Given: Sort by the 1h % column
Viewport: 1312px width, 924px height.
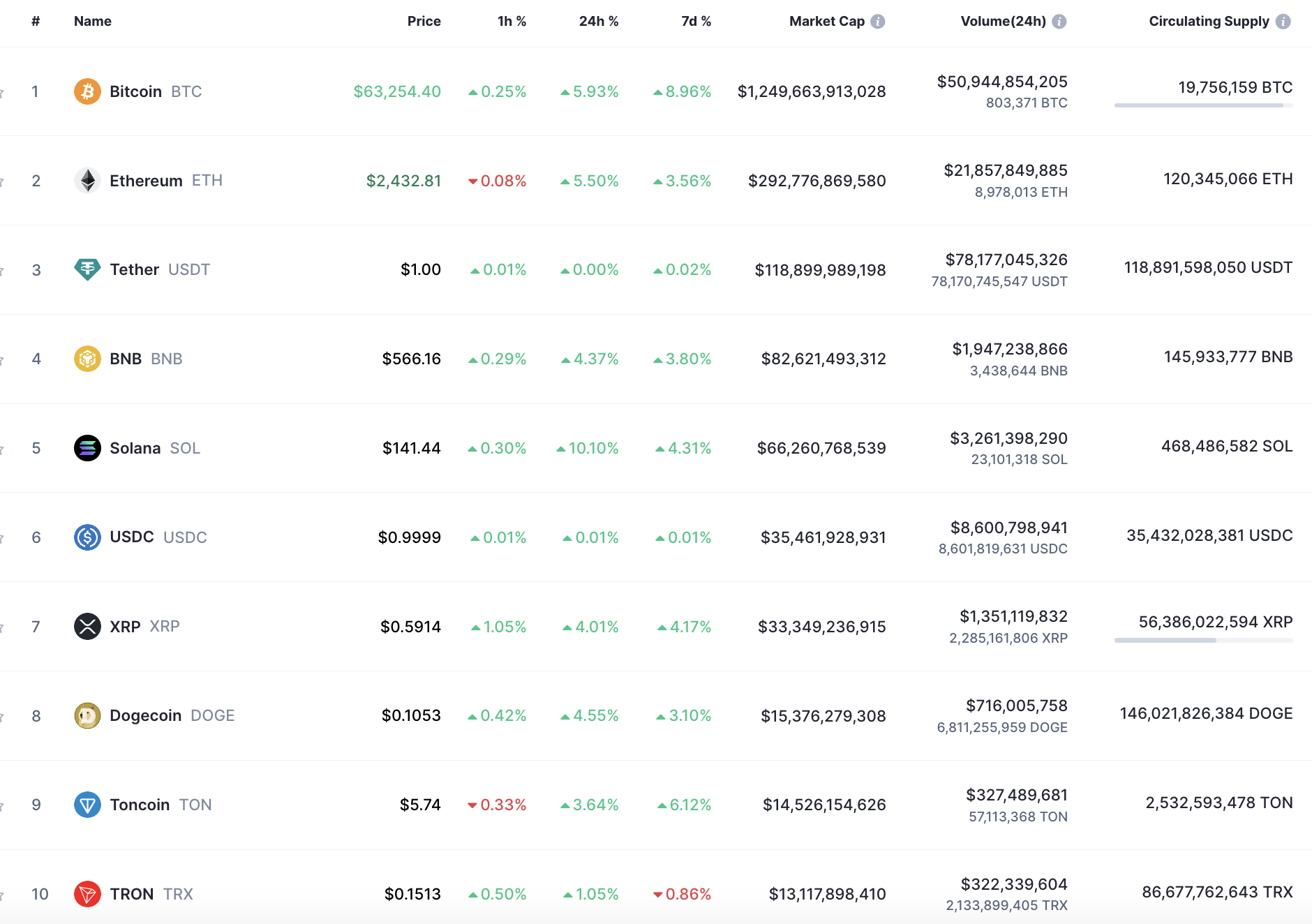Looking at the screenshot, I should pos(512,22).
